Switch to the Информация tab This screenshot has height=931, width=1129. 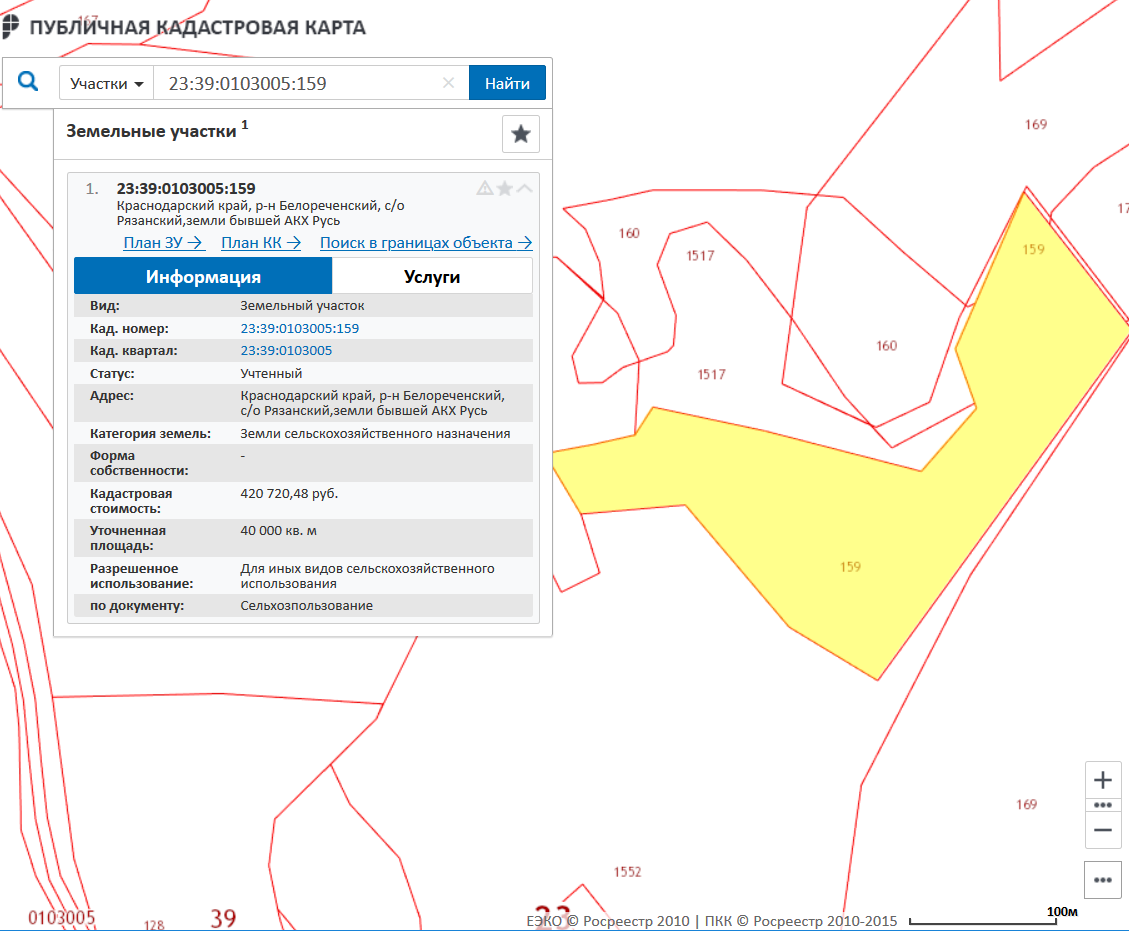(x=203, y=276)
